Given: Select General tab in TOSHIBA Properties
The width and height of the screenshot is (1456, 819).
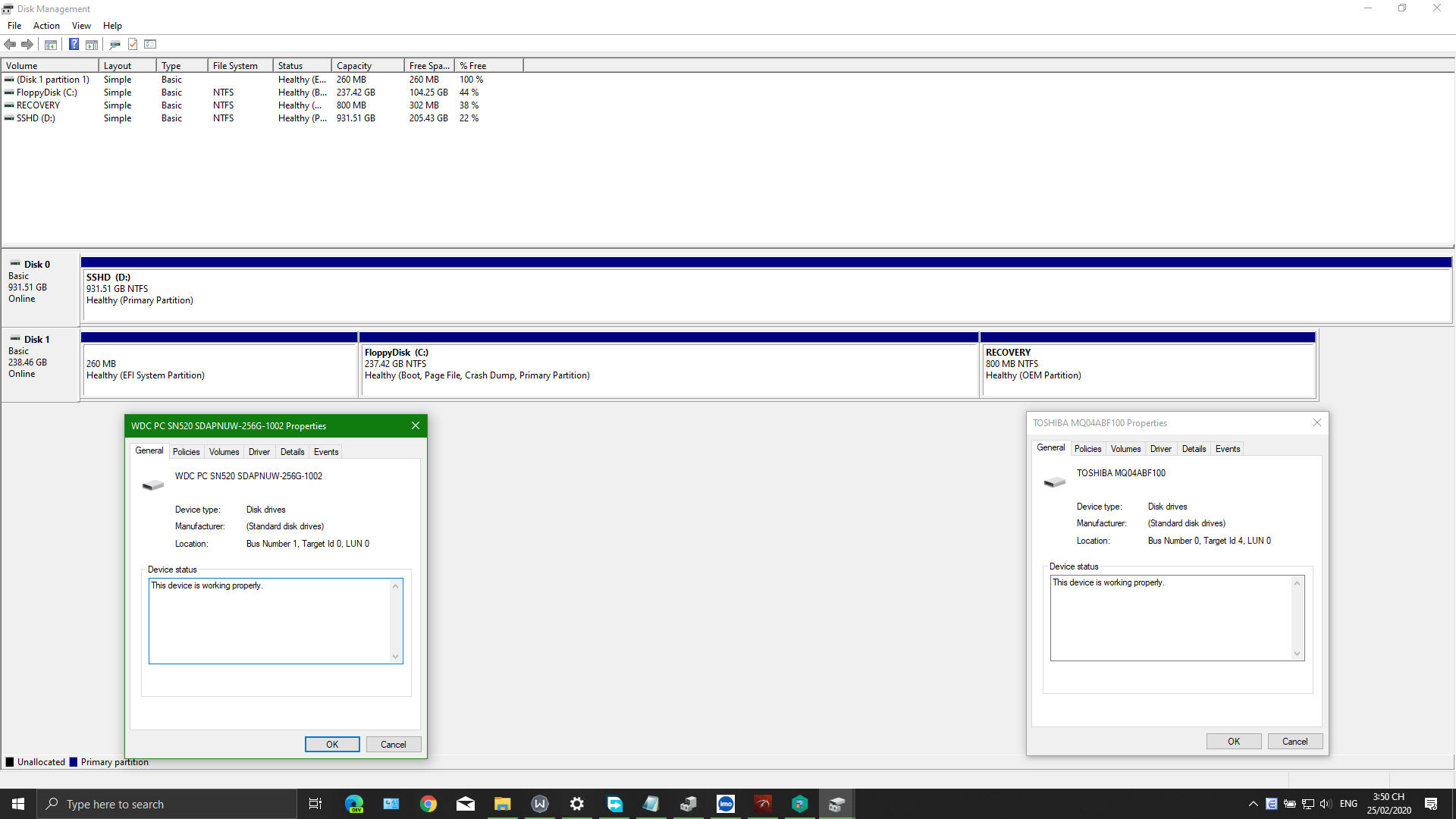Looking at the screenshot, I should pos(1050,447).
